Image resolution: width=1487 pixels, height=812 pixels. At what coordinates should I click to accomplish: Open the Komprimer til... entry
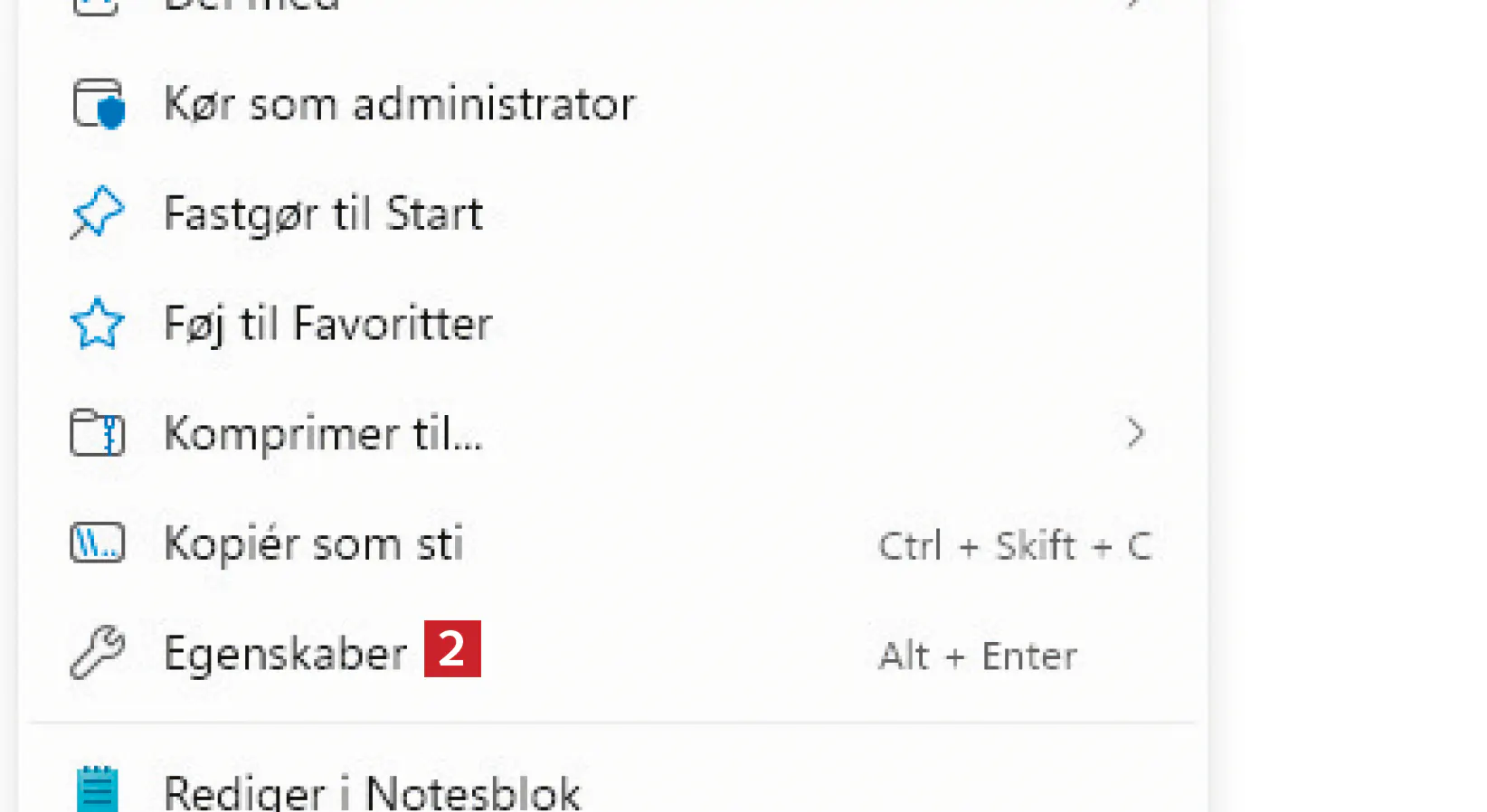click(x=323, y=434)
